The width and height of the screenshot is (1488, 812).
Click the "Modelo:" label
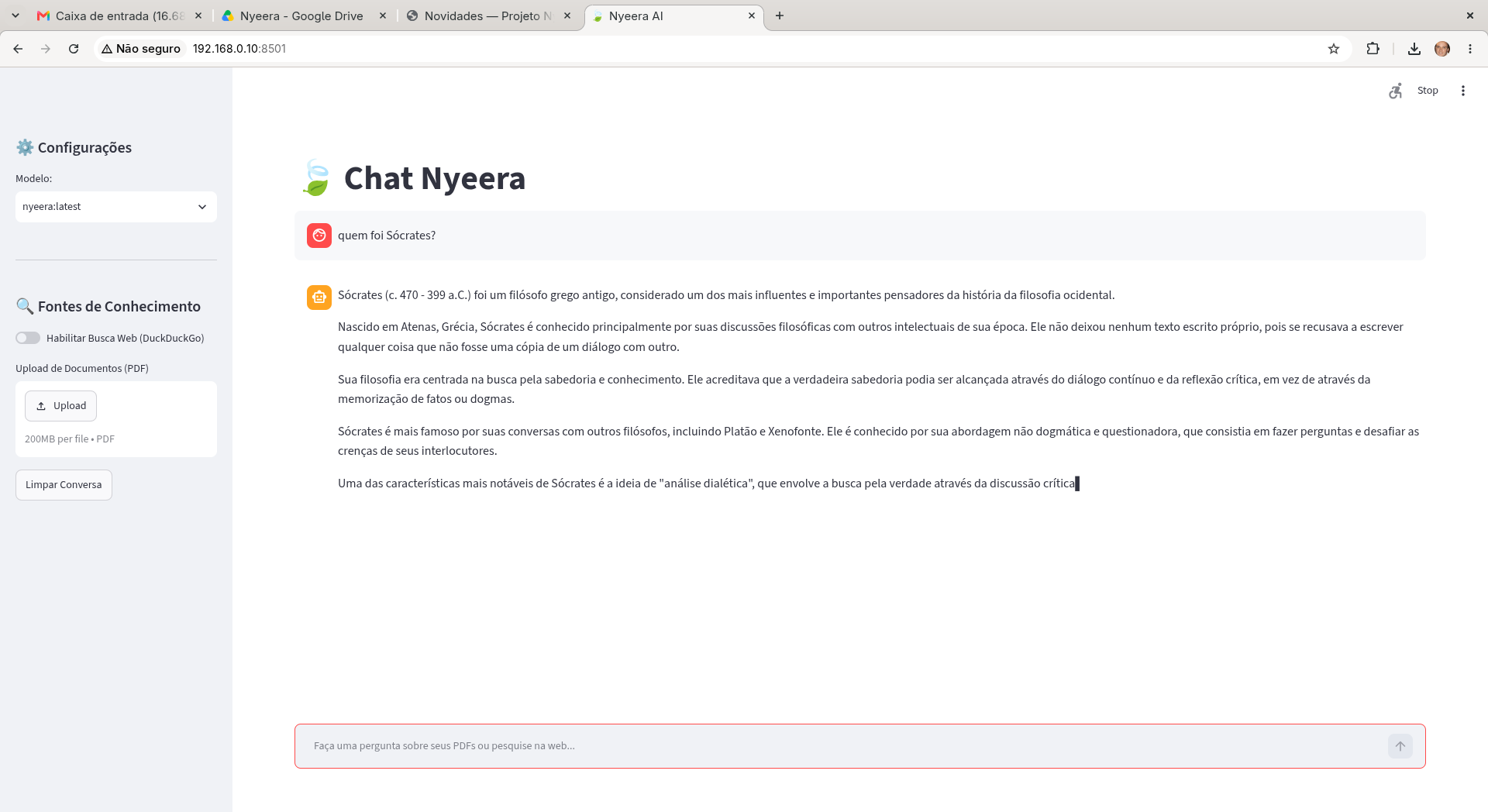pos(34,179)
